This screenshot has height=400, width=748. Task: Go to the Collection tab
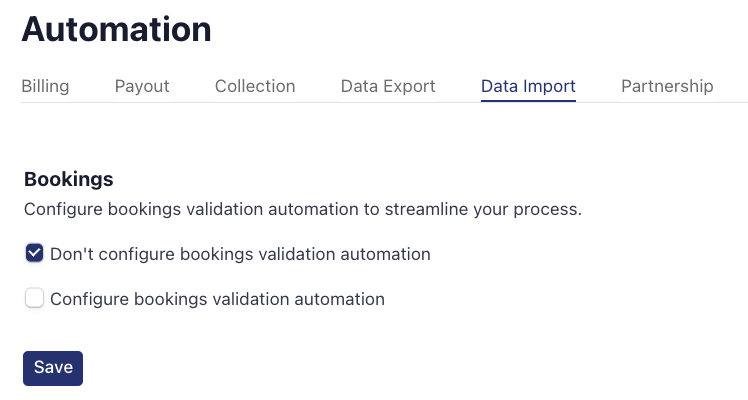(x=255, y=86)
